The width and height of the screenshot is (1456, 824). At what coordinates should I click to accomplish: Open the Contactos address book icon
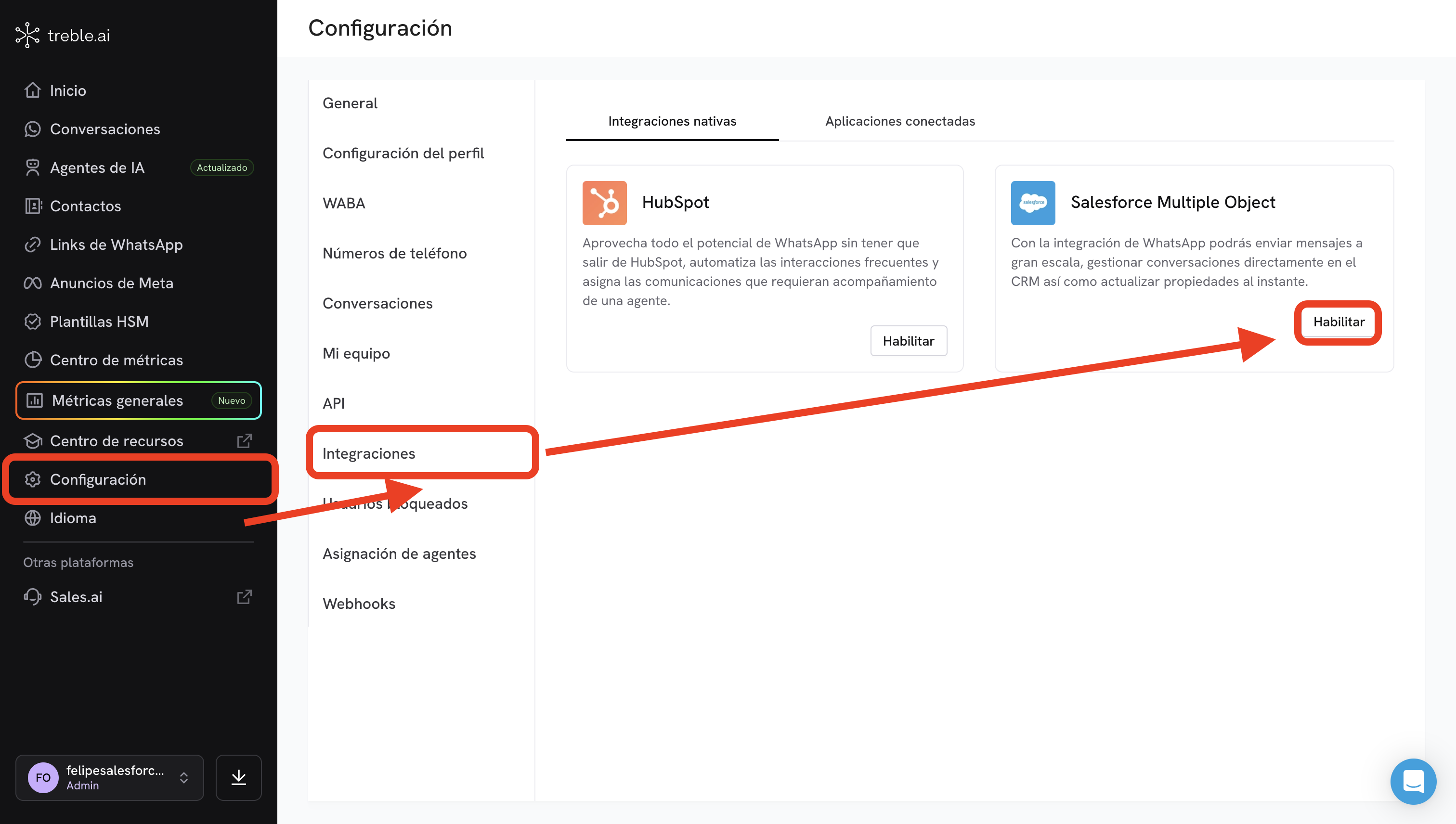[33, 206]
